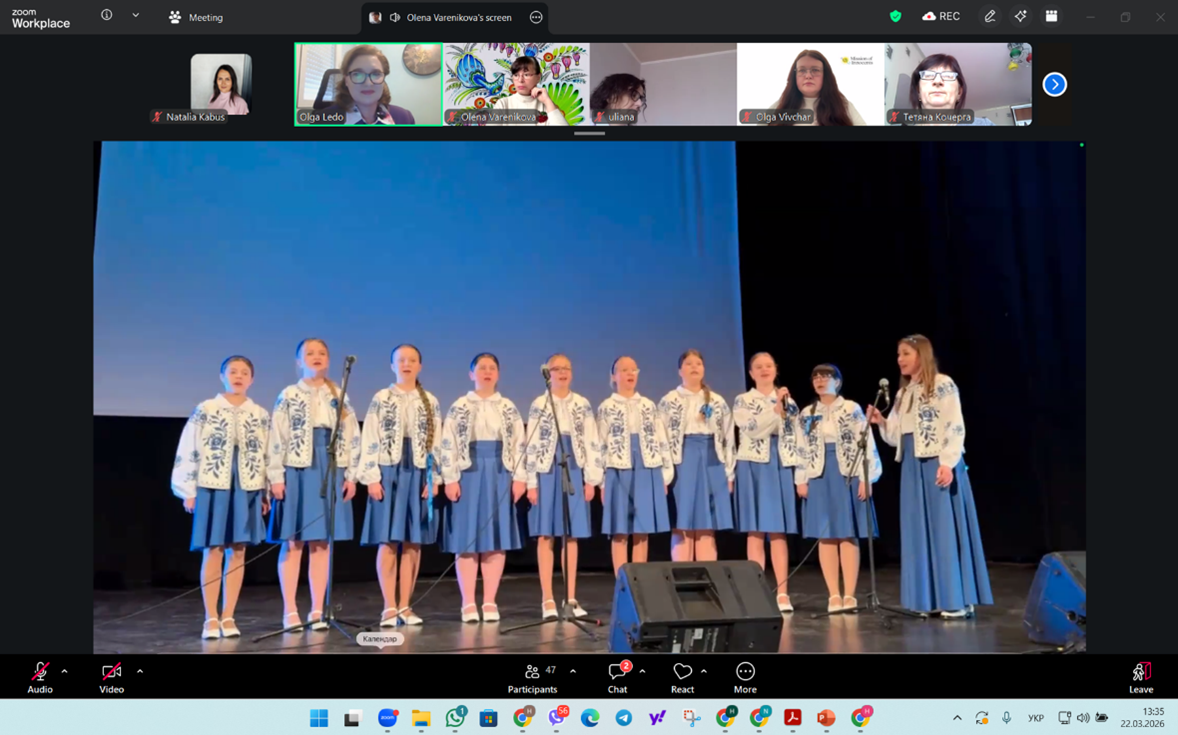The height and width of the screenshot is (735, 1178).
Task: Toggle the REC recording indicator
Action: point(941,16)
